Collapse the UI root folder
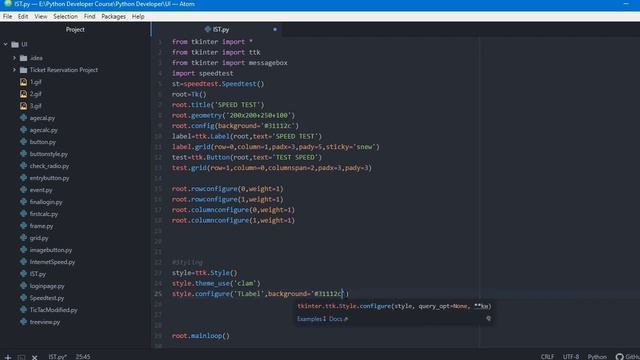Viewport: 640px width, 360px height. click(6, 44)
